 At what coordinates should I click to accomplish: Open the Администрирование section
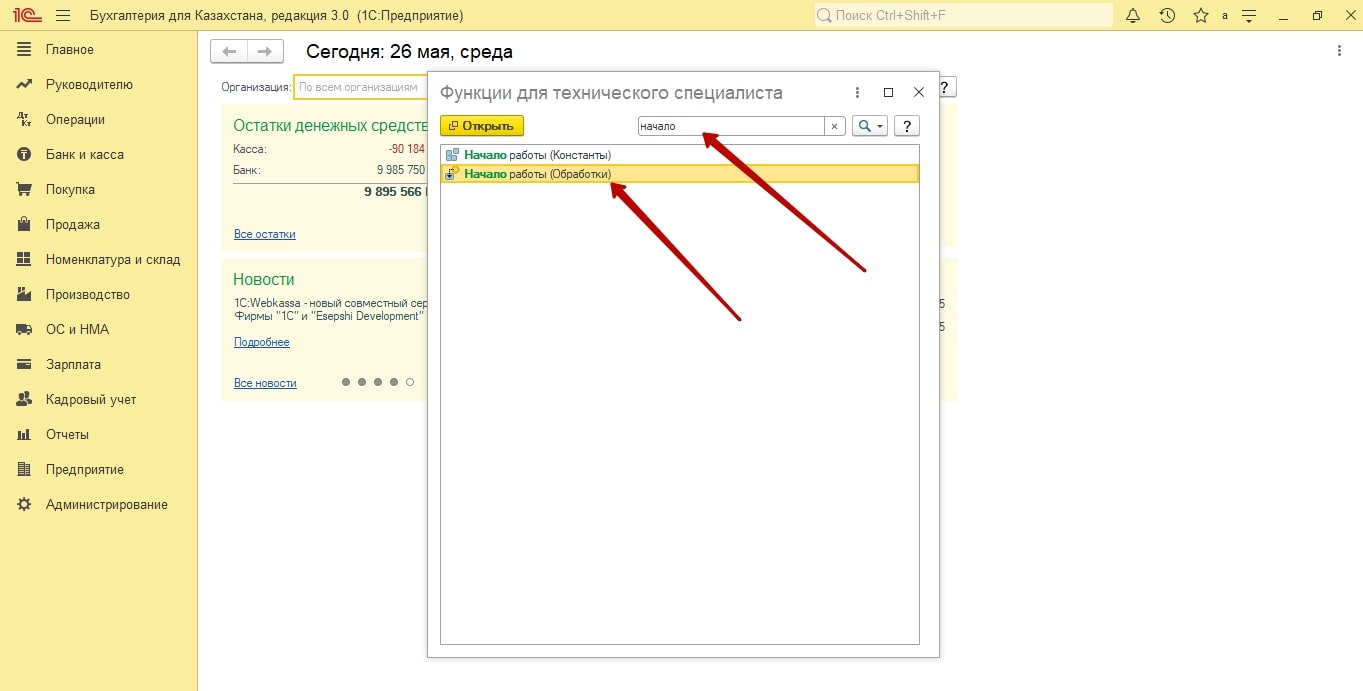pos(106,505)
